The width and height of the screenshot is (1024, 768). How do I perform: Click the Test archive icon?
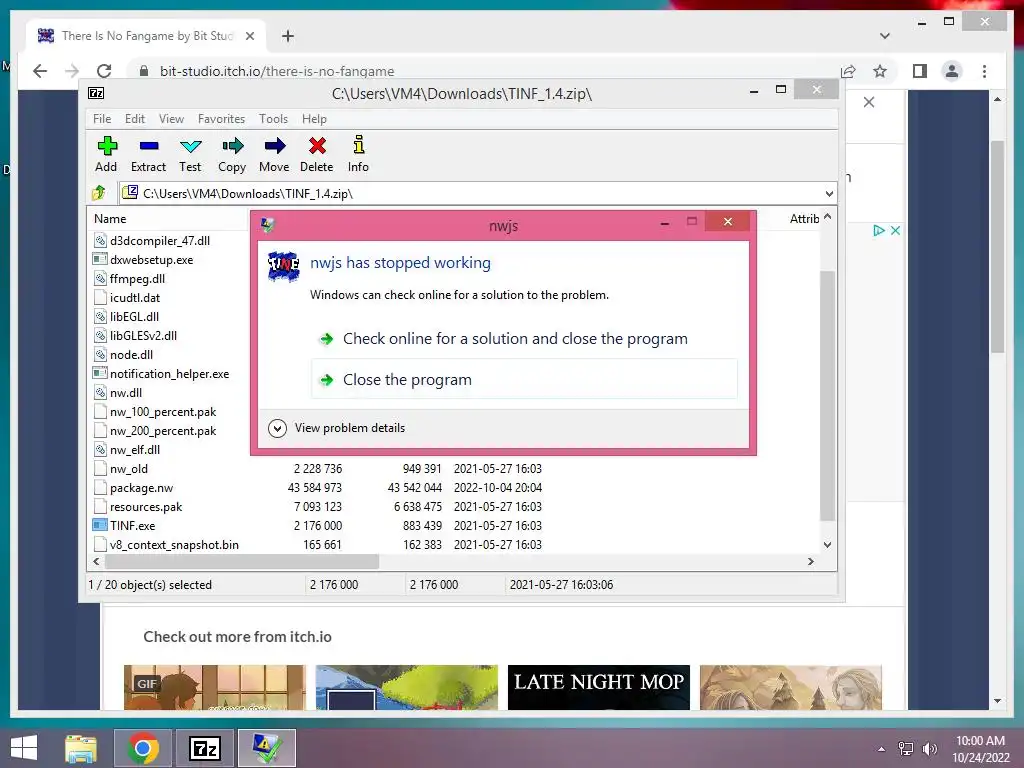pyautogui.click(x=191, y=146)
